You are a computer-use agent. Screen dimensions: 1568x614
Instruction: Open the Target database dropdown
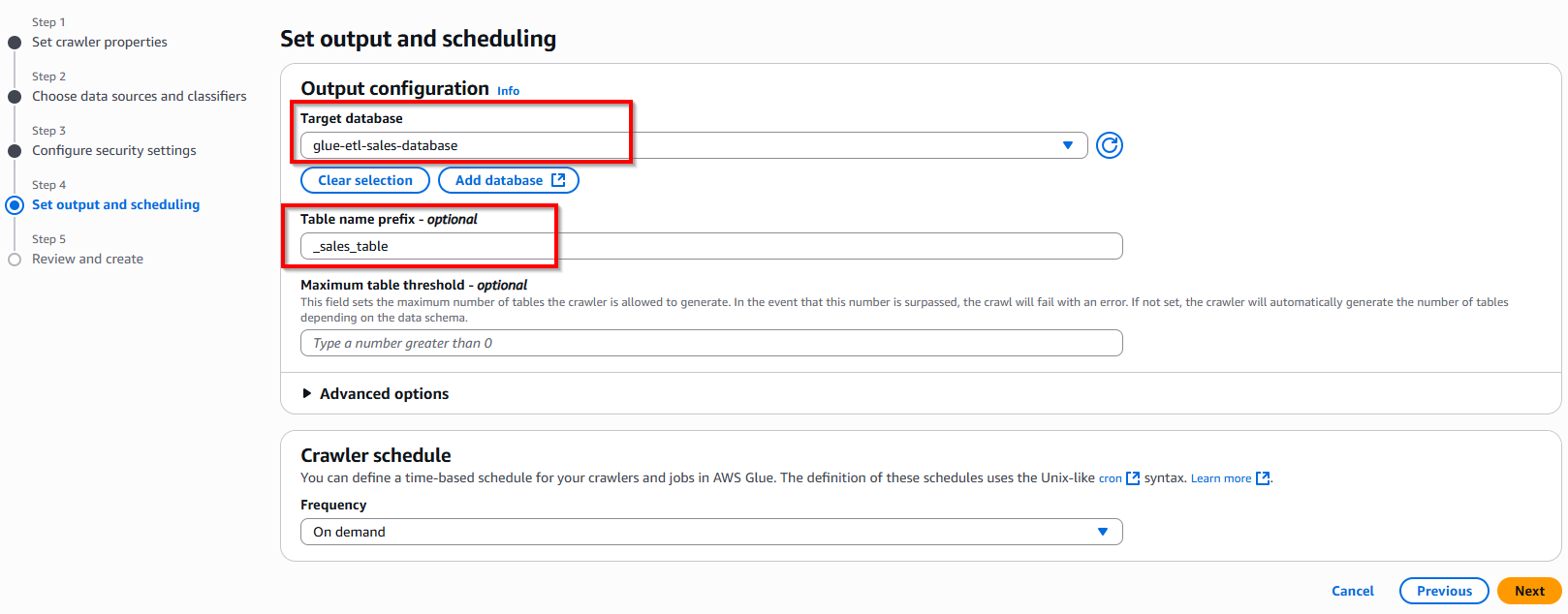[x=693, y=145]
